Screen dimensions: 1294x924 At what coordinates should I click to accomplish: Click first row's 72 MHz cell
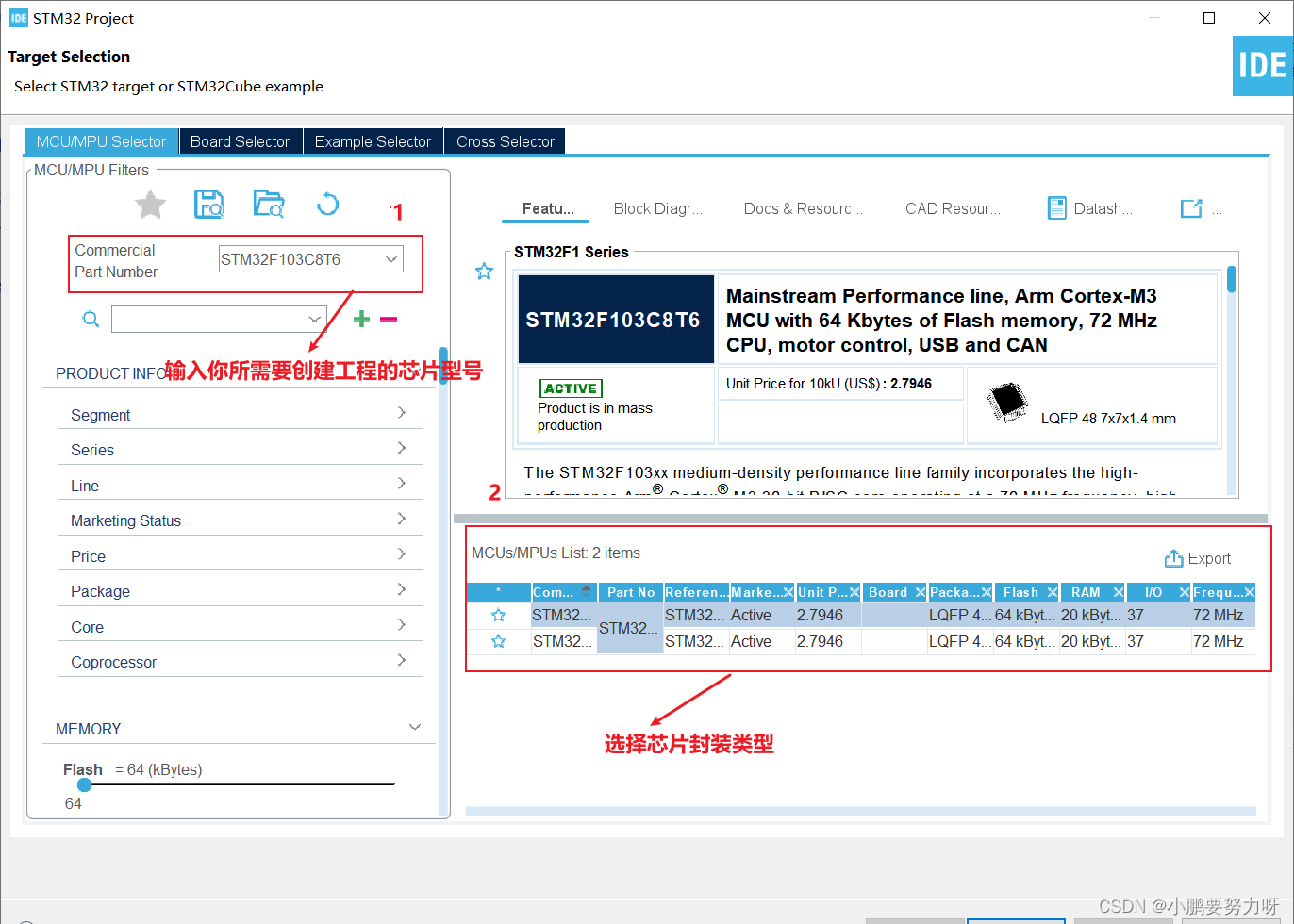tap(1223, 615)
